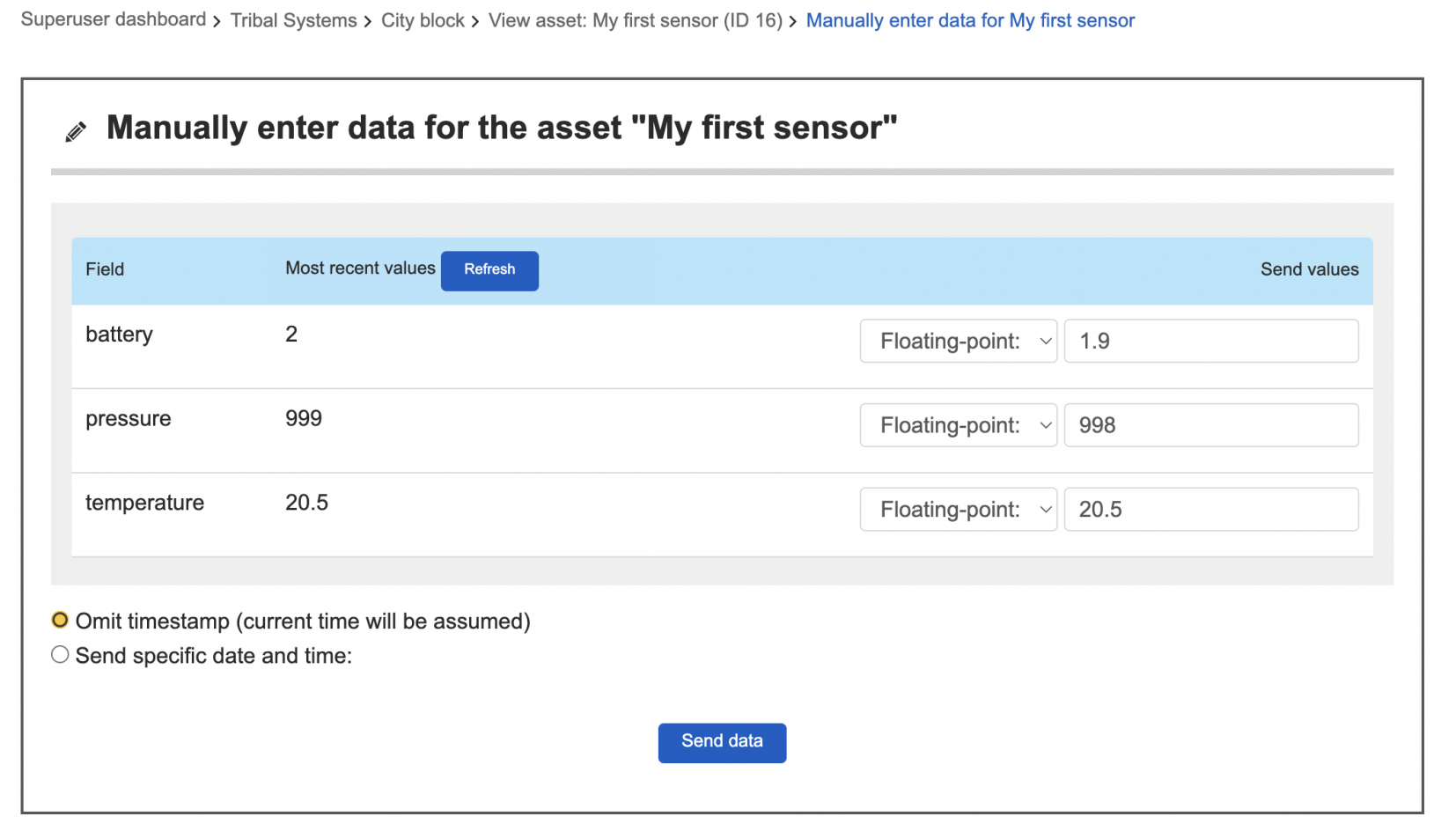Viewport: 1456px width, 824px height.
Task: View asset My first sensor via breadcrumb
Action: [636, 19]
